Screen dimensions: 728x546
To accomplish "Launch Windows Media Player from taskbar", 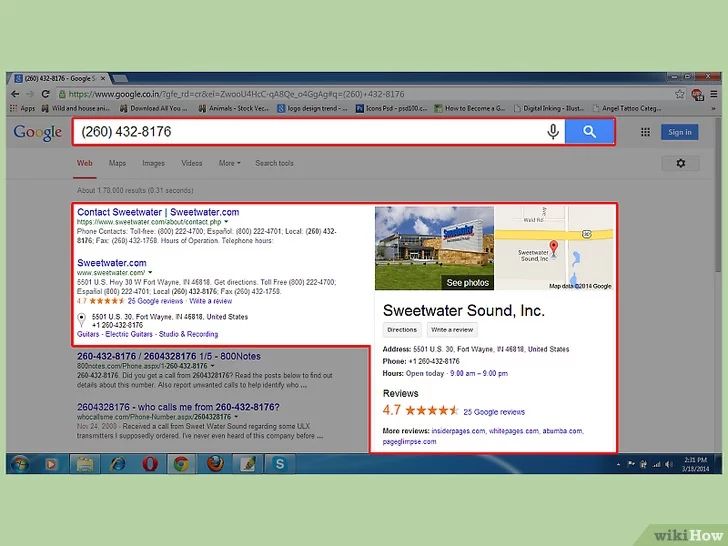I will tap(51, 464).
